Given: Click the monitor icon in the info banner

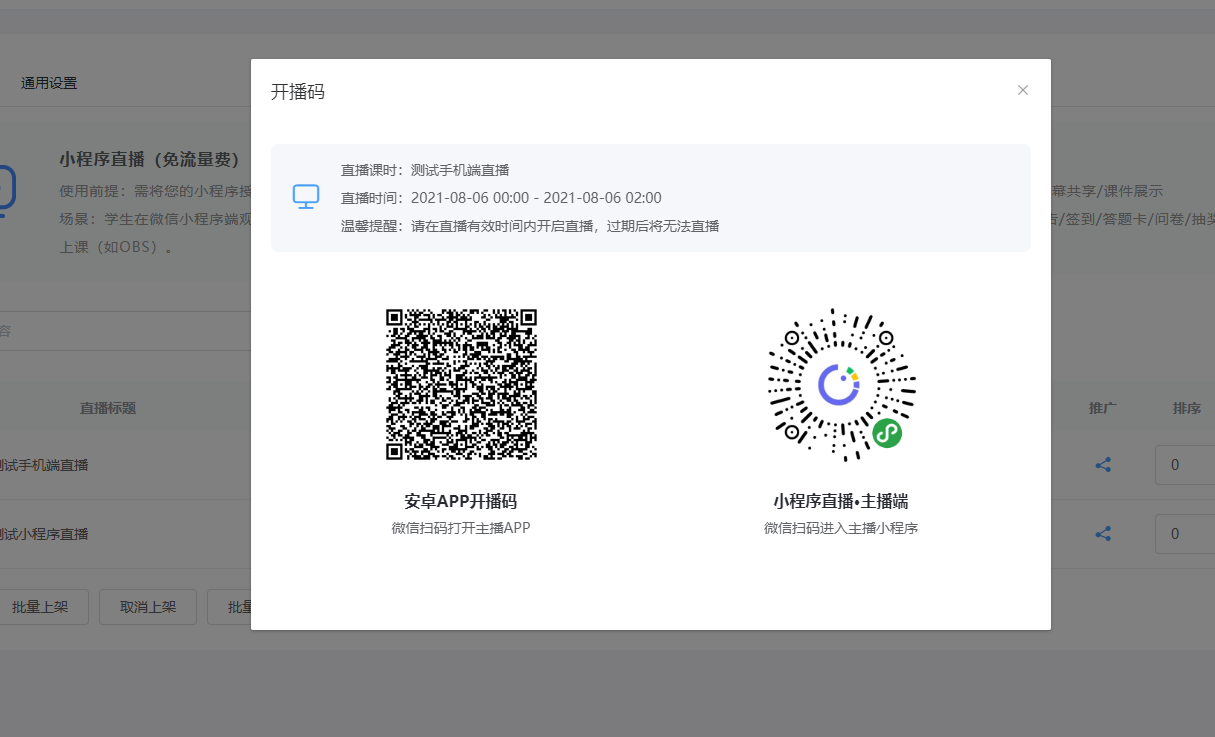Looking at the screenshot, I should [306, 197].
